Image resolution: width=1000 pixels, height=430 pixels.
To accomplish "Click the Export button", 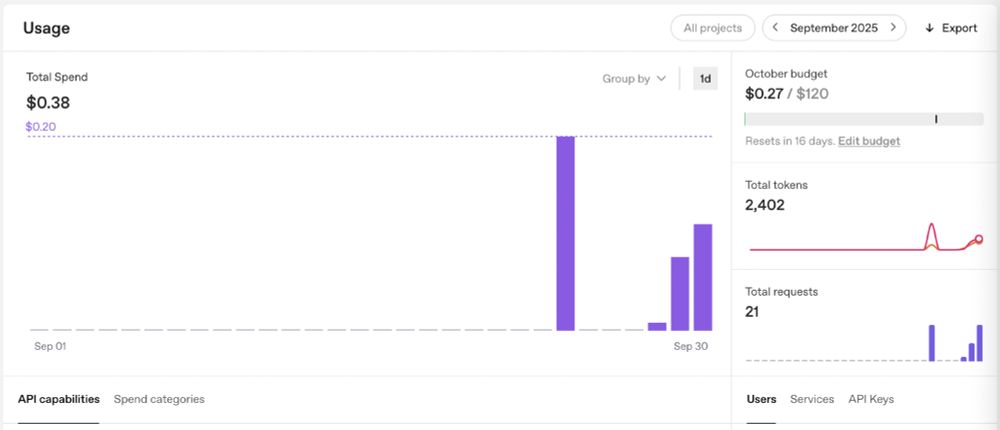I will (951, 28).
